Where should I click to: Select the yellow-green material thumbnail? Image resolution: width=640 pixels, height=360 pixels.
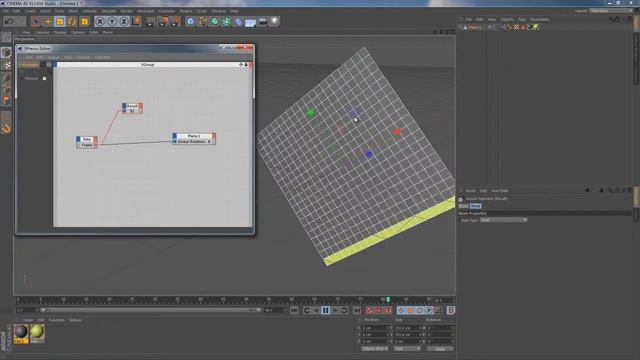click(x=37, y=333)
